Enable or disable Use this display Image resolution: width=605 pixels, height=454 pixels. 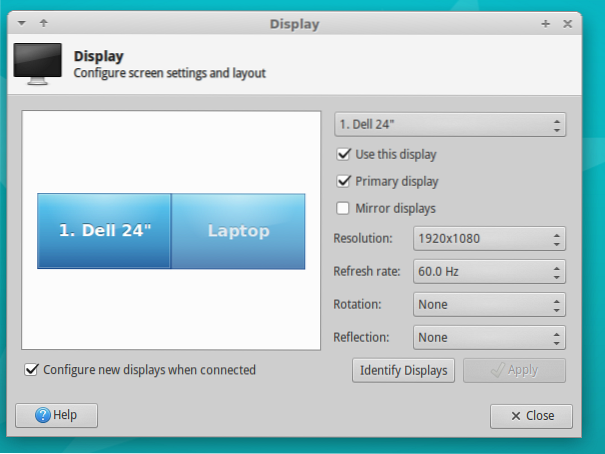click(x=344, y=155)
